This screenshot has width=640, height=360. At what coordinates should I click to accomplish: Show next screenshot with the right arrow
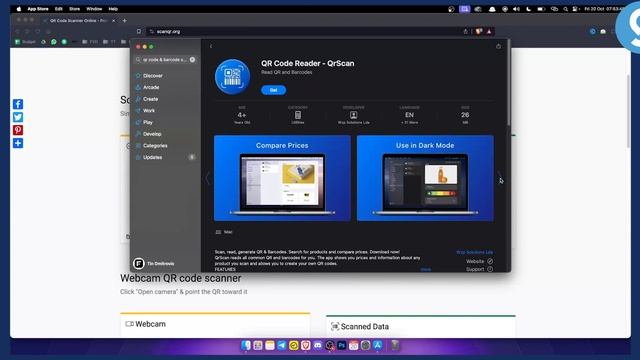(x=500, y=178)
